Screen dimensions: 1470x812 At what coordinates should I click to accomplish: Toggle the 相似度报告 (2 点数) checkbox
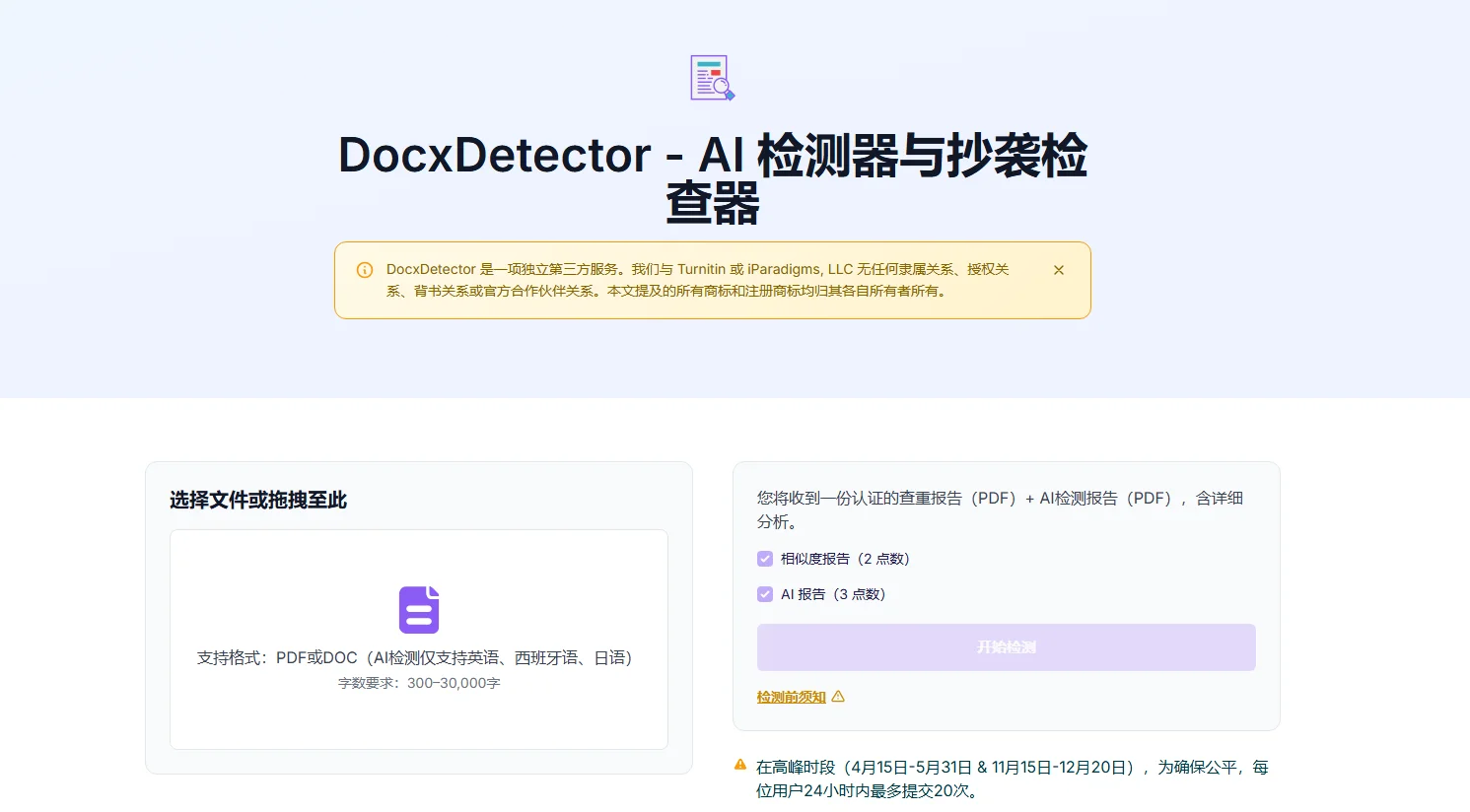tap(765, 559)
